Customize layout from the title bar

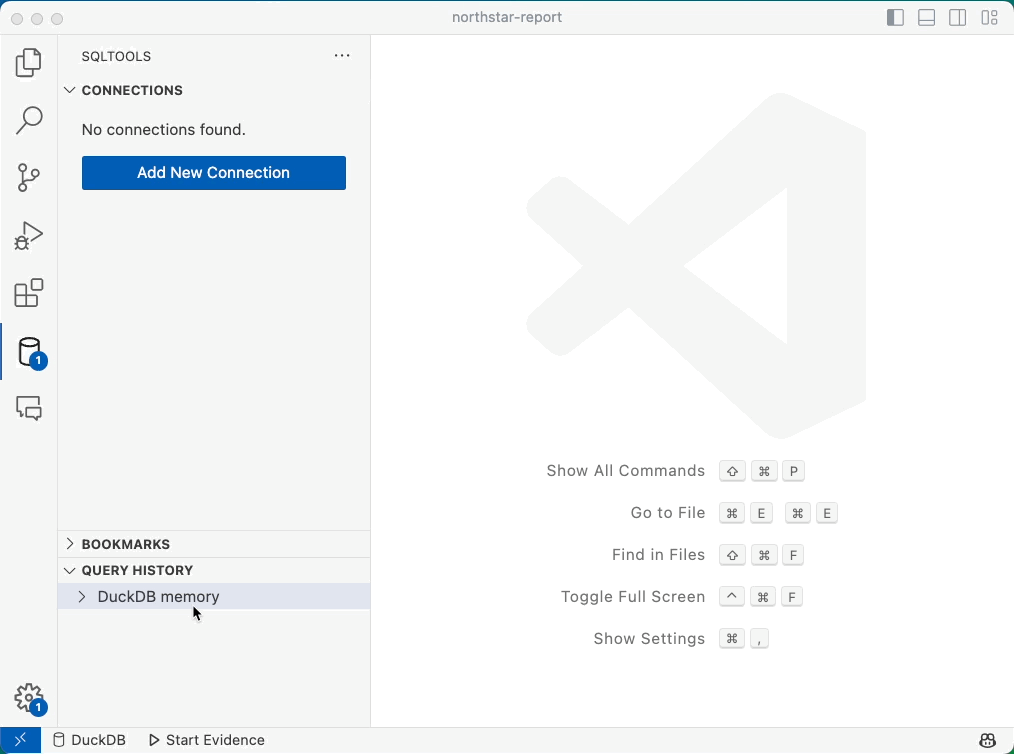989,18
